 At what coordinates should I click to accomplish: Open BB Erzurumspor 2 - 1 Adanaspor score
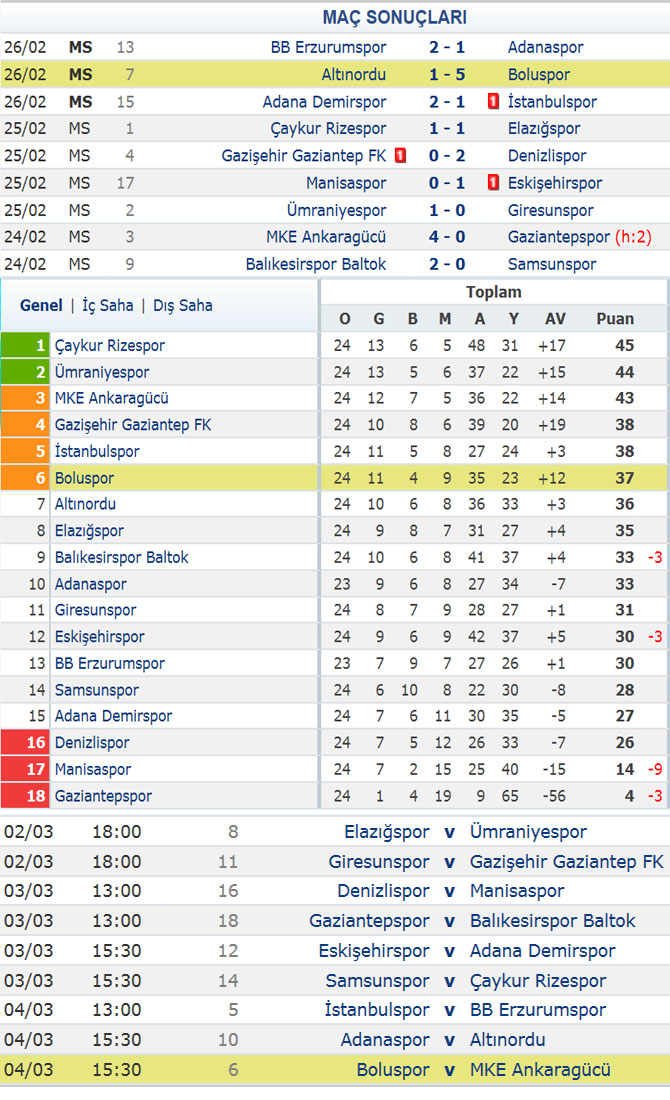pos(447,47)
